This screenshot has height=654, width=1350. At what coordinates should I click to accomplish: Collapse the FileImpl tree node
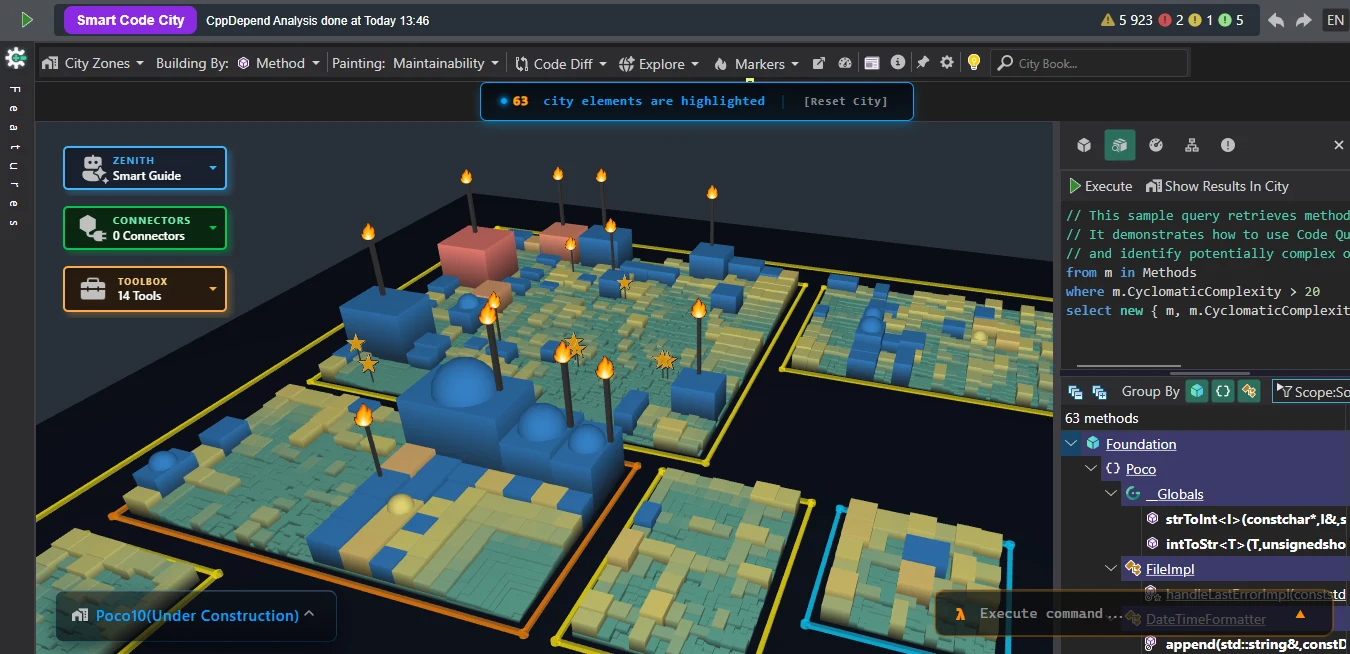(1111, 568)
